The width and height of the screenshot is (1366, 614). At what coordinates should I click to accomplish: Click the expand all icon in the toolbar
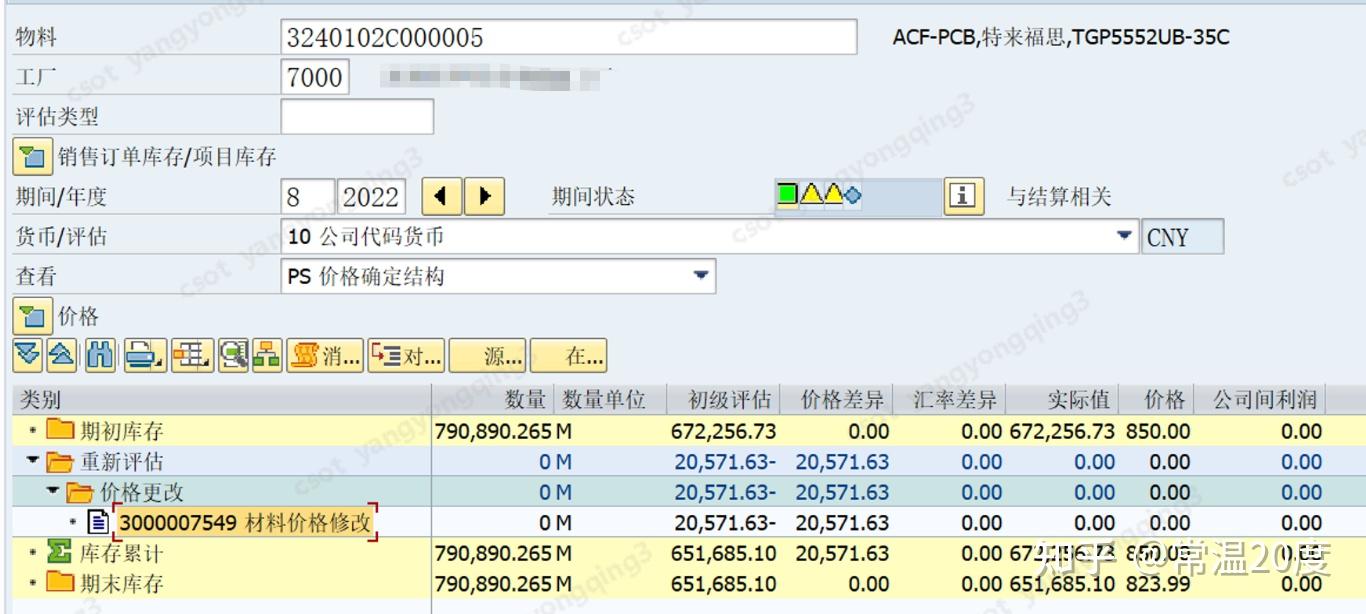pyautogui.click(x=27, y=355)
